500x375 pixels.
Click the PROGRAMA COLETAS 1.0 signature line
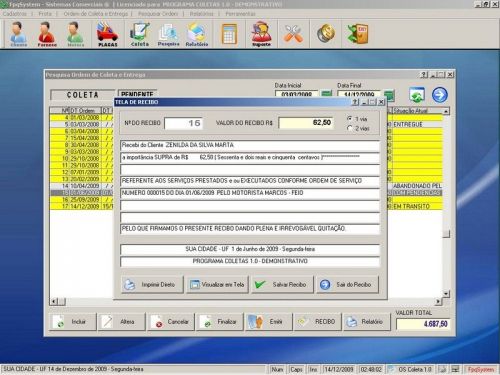250,261
